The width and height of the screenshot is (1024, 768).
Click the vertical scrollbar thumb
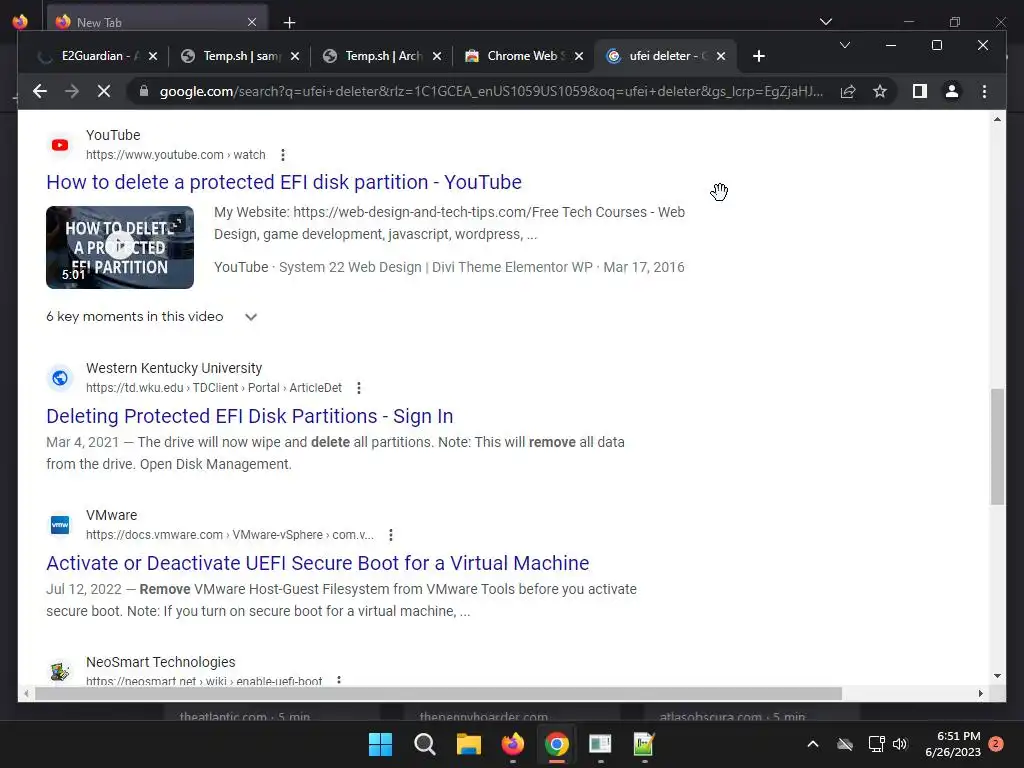[997, 447]
